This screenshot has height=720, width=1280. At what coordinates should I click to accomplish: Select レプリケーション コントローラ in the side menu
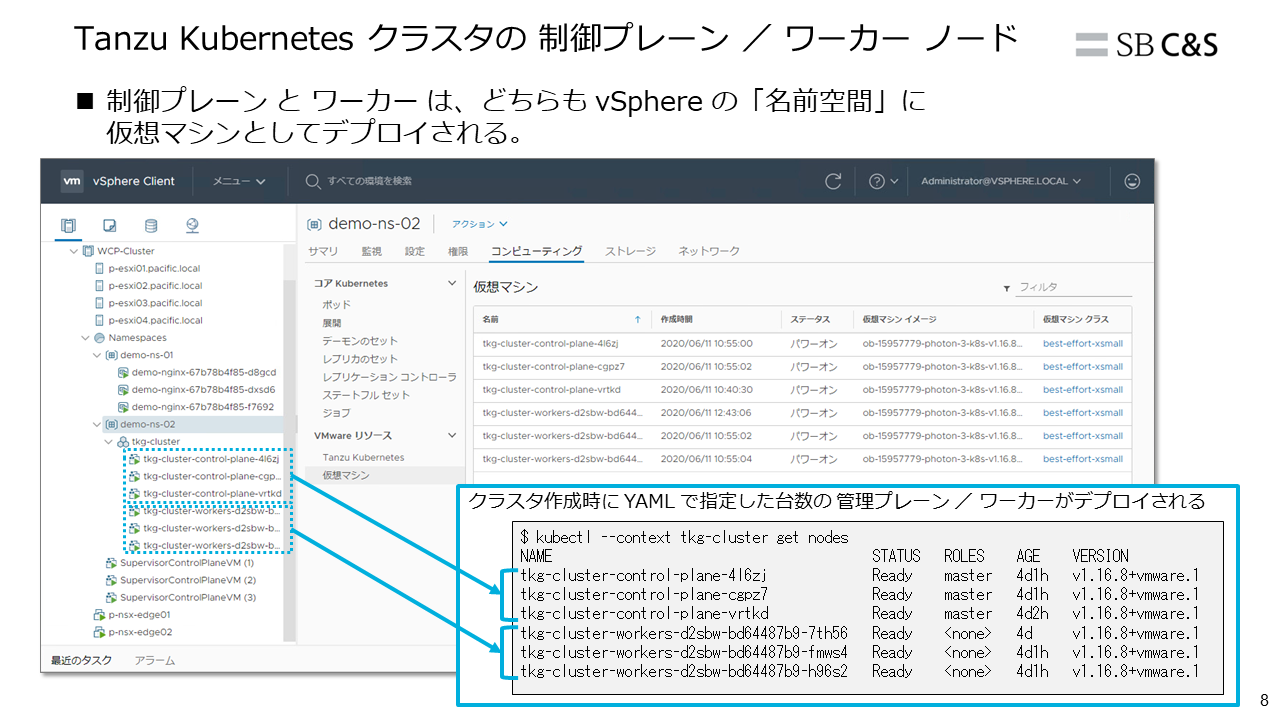coord(389,377)
